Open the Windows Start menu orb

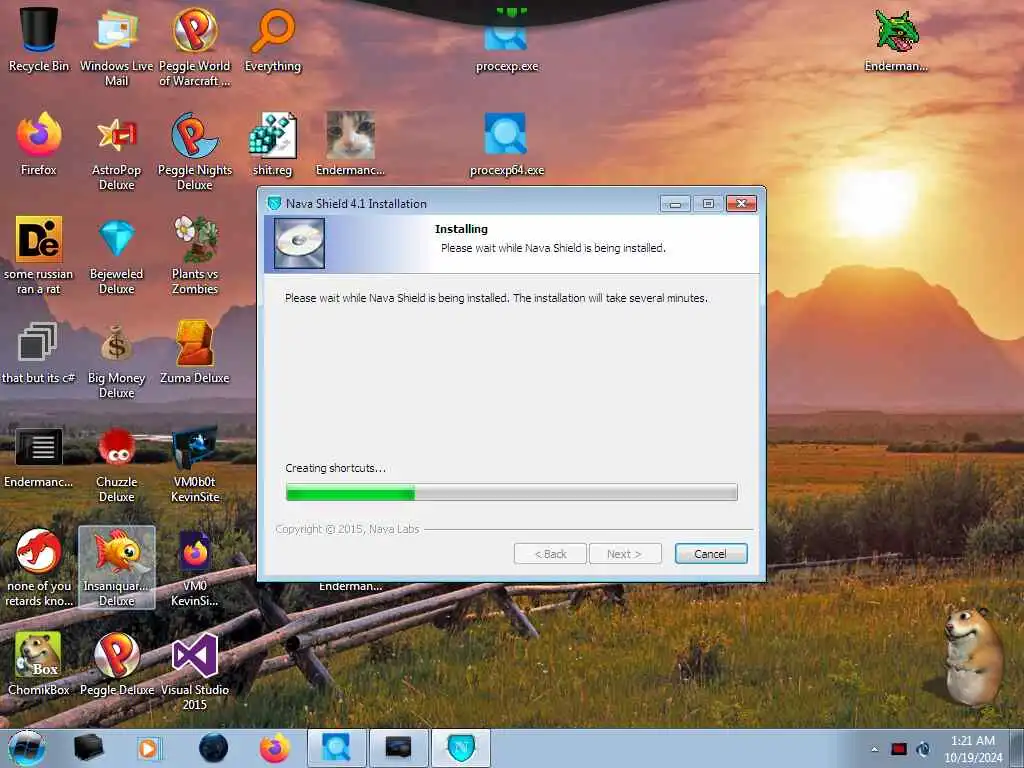tap(27, 748)
